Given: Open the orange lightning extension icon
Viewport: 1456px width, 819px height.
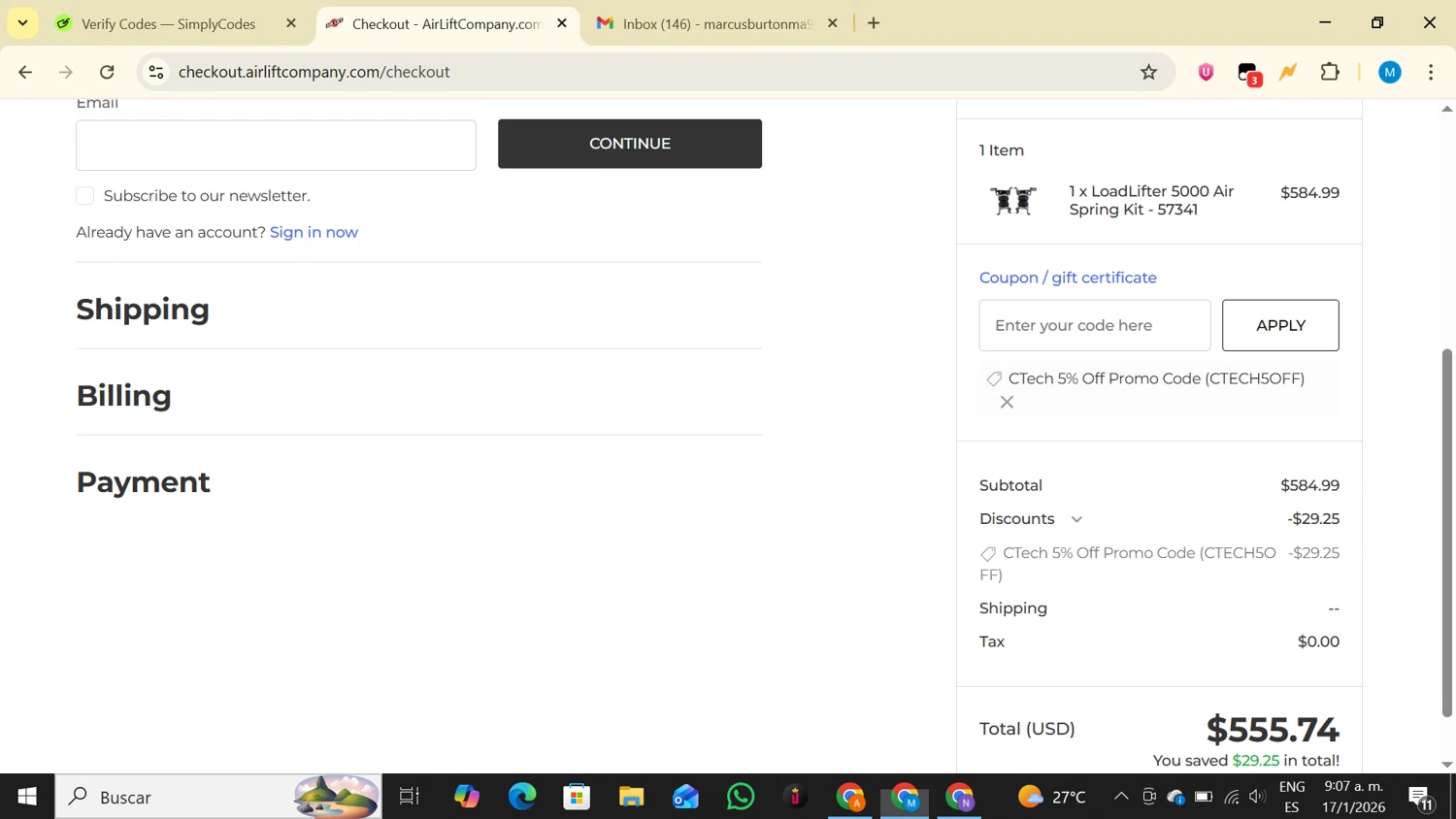Looking at the screenshot, I should pyautogui.click(x=1289, y=72).
